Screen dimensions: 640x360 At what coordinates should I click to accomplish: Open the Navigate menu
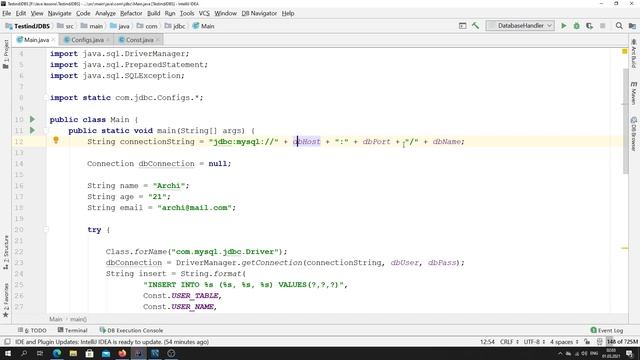tap(60, 13)
